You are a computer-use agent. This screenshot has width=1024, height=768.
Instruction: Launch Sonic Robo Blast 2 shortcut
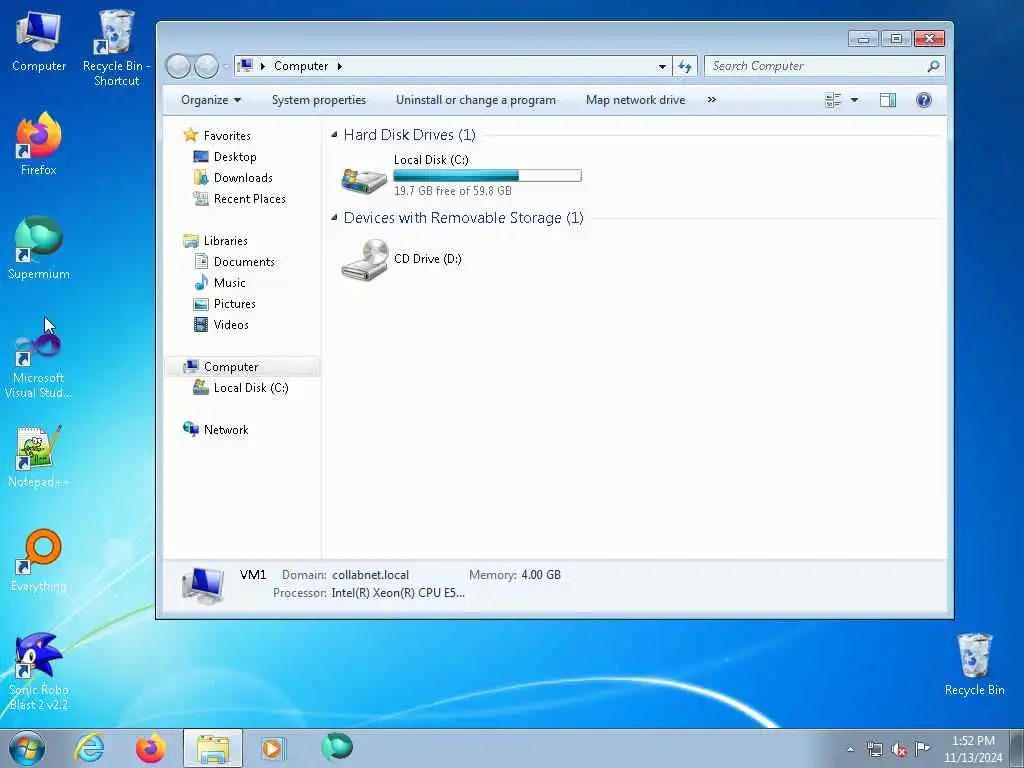39,671
